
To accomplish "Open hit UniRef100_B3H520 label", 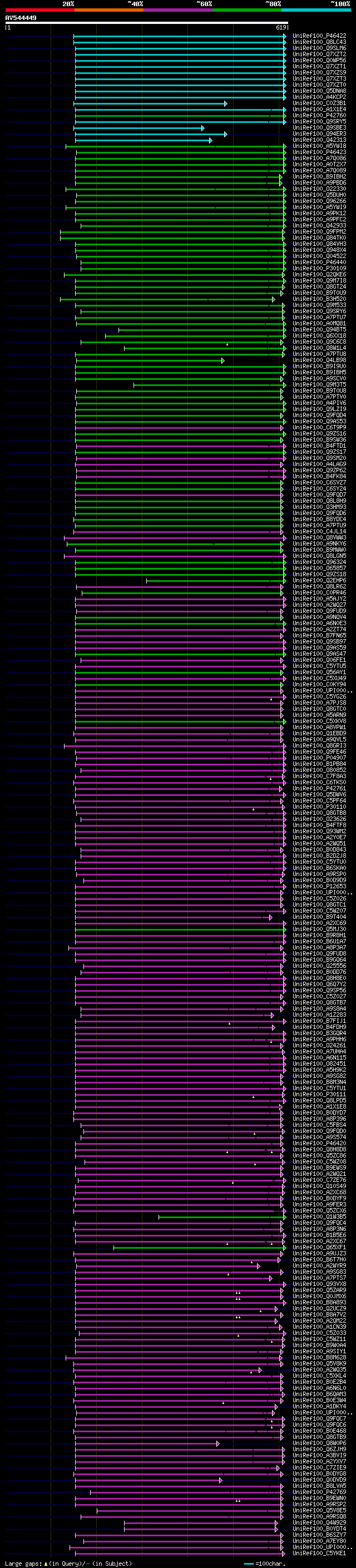I will 319,299.
